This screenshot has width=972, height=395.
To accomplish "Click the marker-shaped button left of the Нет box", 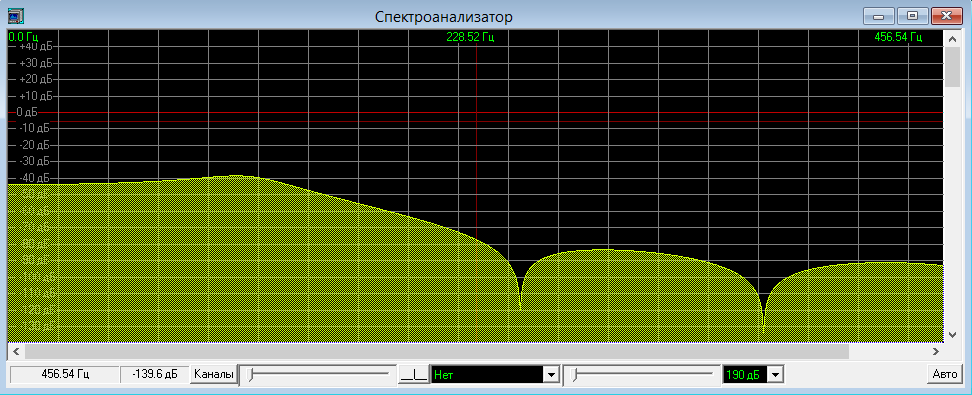I will (x=413, y=375).
